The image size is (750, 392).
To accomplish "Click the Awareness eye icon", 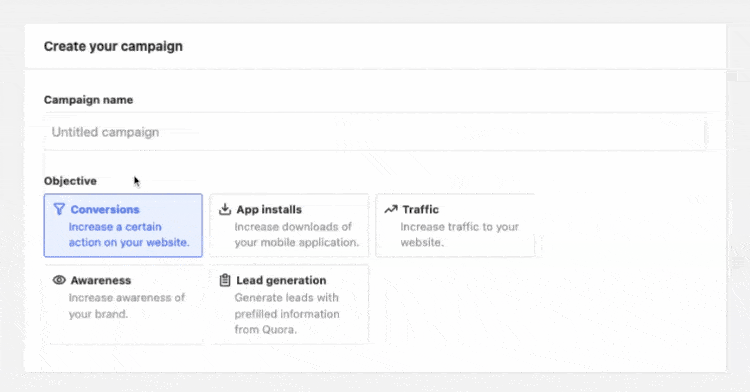I will 59,280.
